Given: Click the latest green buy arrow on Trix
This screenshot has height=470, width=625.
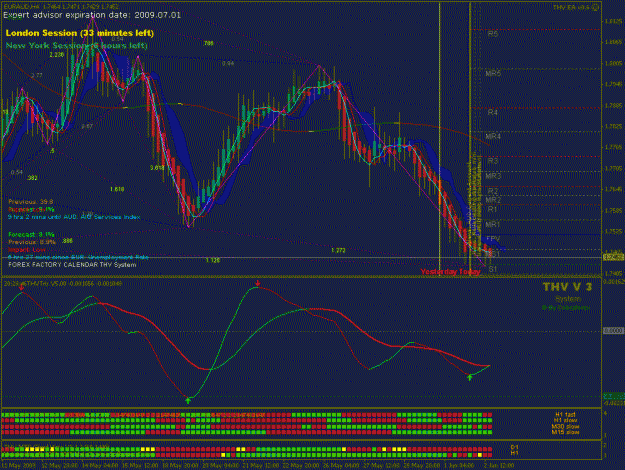Looking at the screenshot, I should (x=470, y=377).
